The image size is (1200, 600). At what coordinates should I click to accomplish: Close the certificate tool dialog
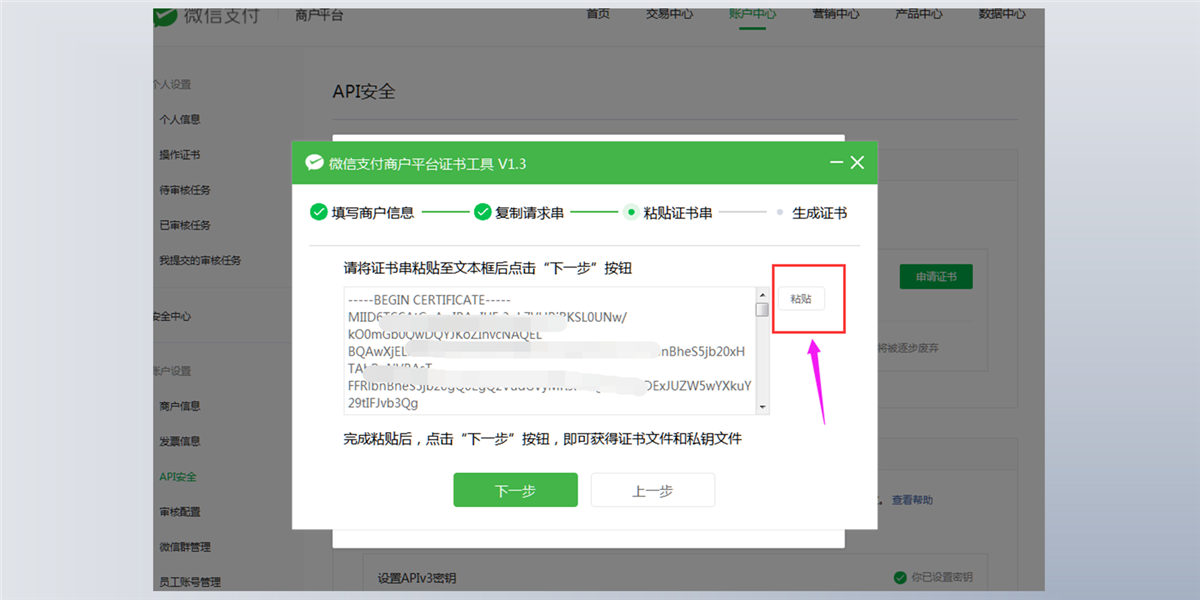(857, 162)
